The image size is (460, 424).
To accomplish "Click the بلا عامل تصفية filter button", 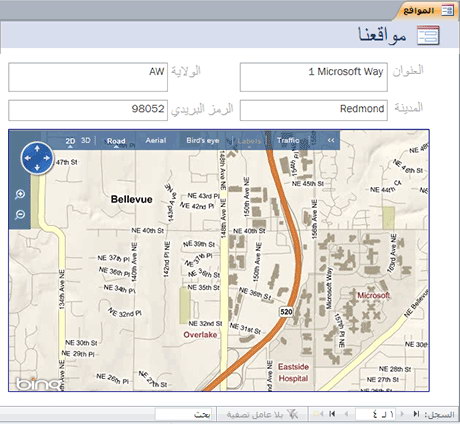I will tap(262, 414).
